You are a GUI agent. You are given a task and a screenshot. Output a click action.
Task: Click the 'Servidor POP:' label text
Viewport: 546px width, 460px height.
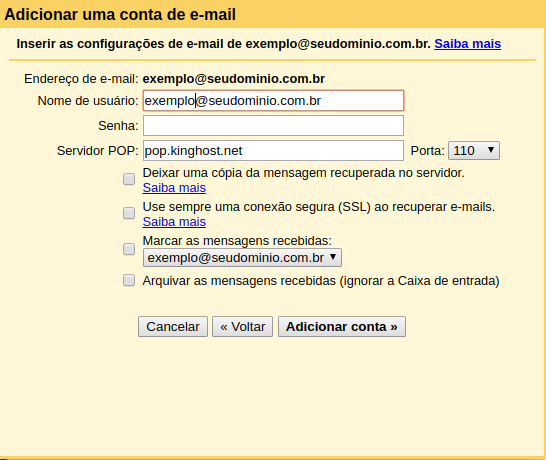click(98, 150)
